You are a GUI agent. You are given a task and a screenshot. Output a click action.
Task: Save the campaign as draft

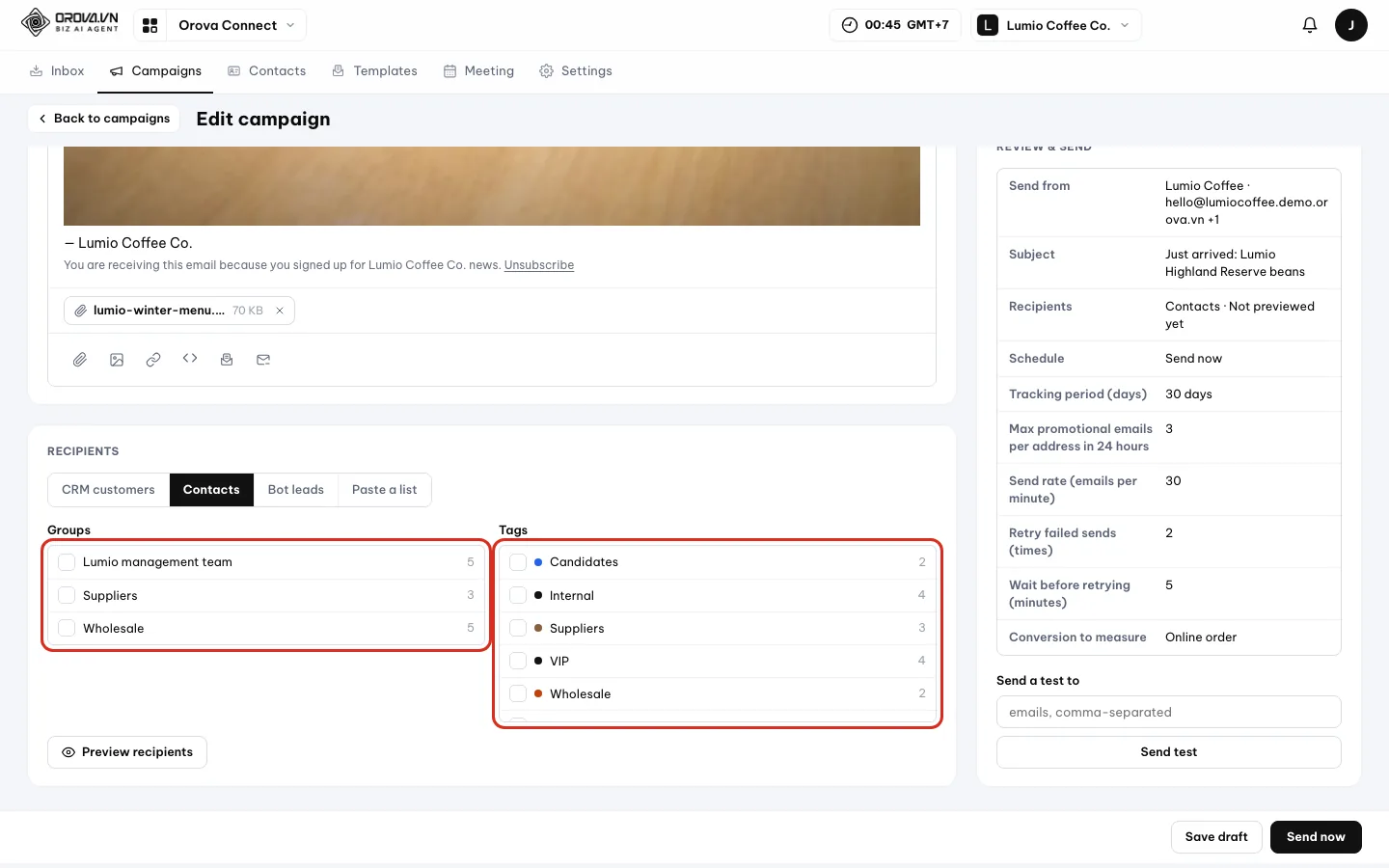click(x=1216, y=837)
